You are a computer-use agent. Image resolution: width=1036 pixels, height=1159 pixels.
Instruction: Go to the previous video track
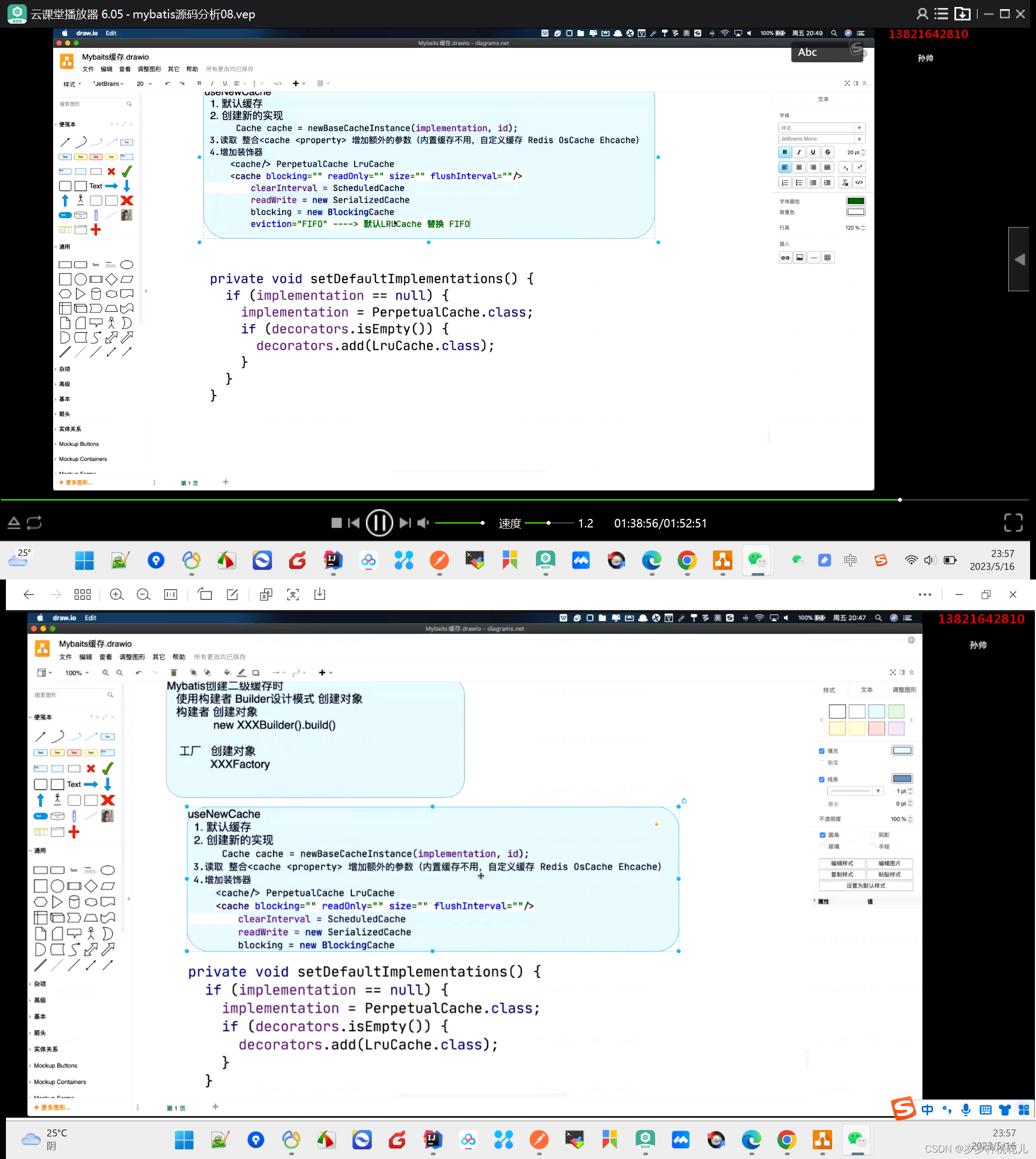[x=354, y=523]
